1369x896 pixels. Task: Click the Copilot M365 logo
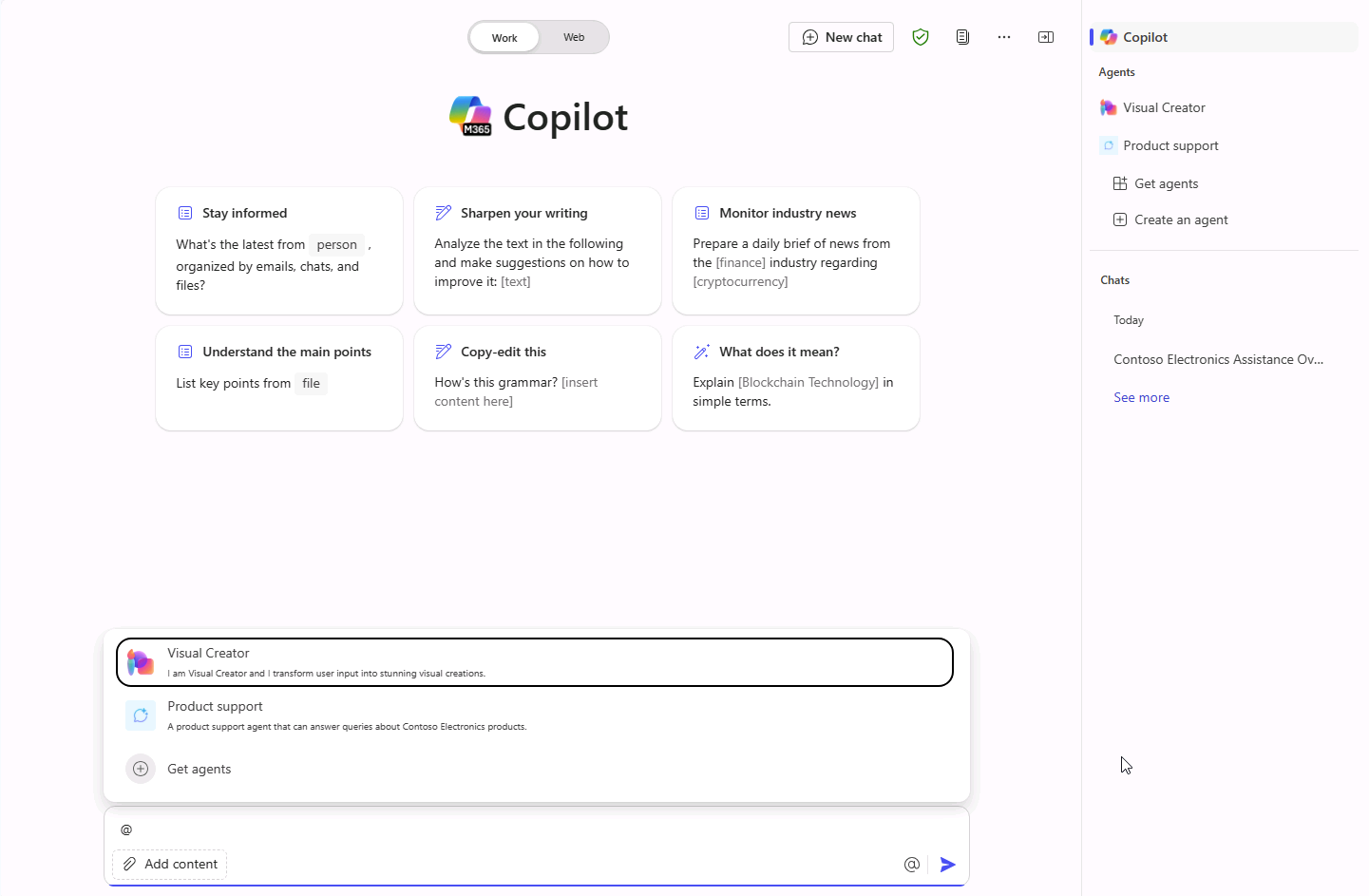pos(470,116)
